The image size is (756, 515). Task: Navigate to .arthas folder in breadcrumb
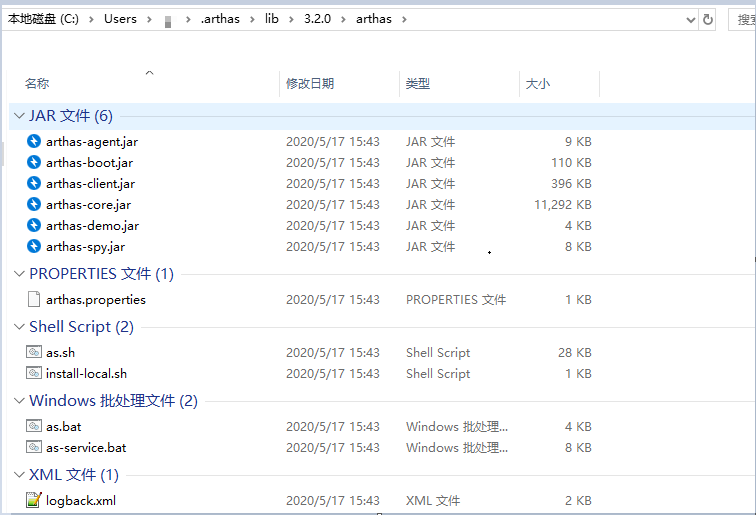pos(220,19)
